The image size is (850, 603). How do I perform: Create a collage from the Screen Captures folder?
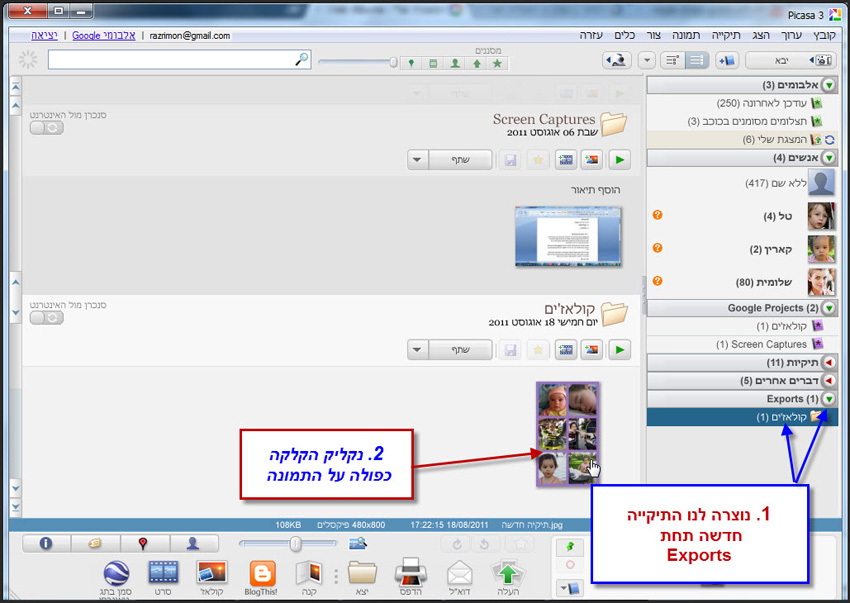point(592,159)
